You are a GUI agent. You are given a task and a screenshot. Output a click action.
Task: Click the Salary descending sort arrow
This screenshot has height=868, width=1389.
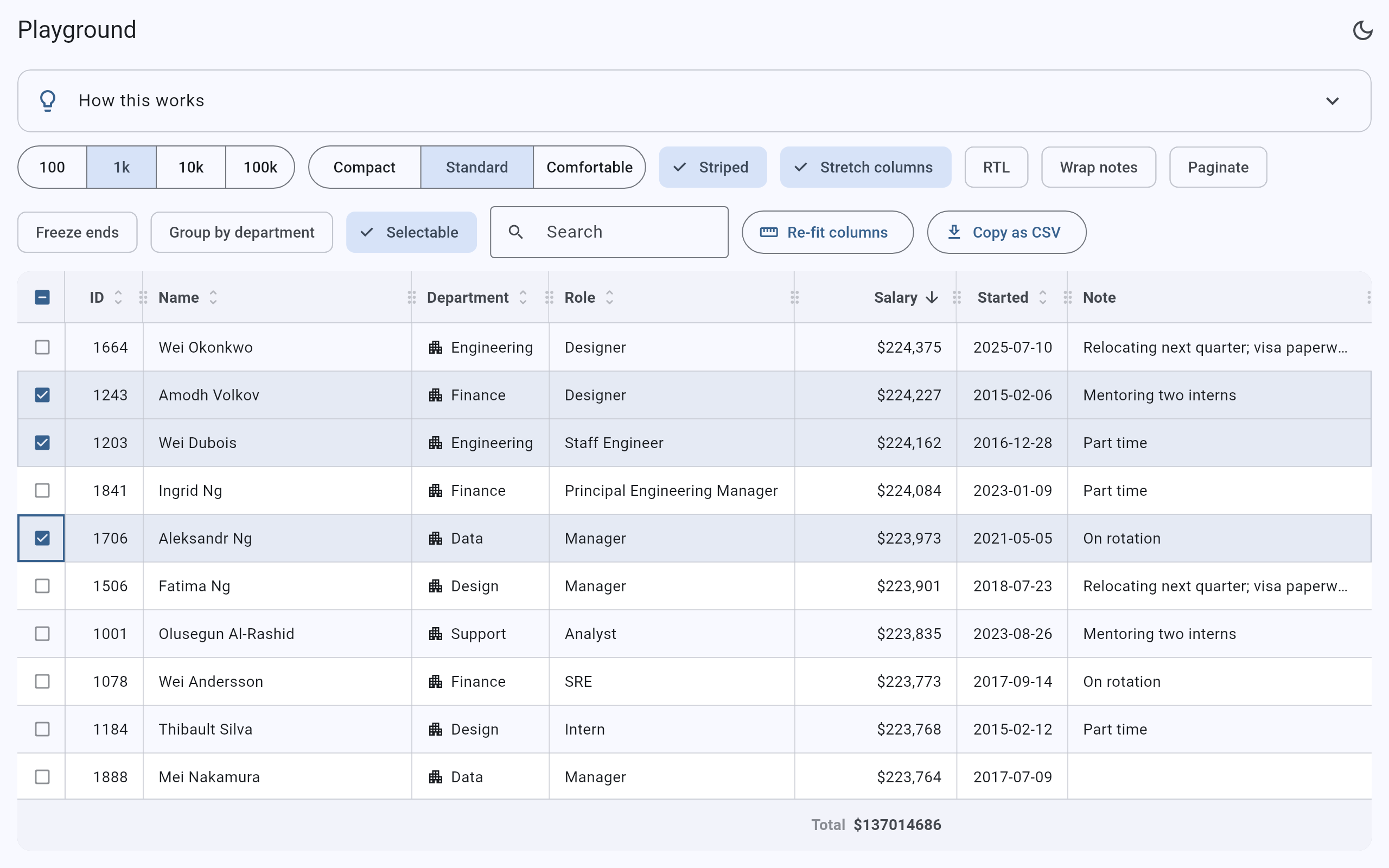(932, 297)
